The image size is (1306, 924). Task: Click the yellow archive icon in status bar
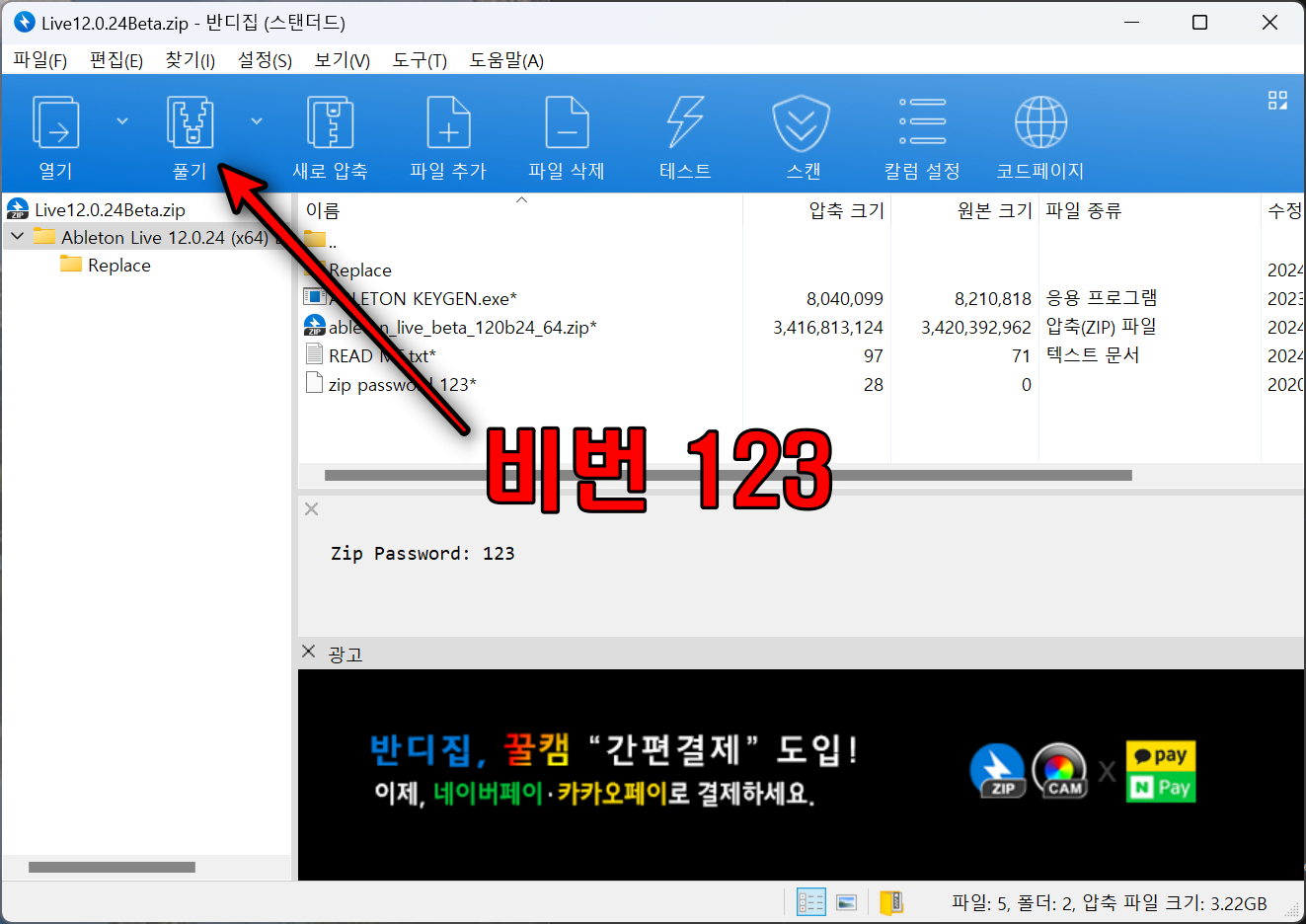(891, 902)
